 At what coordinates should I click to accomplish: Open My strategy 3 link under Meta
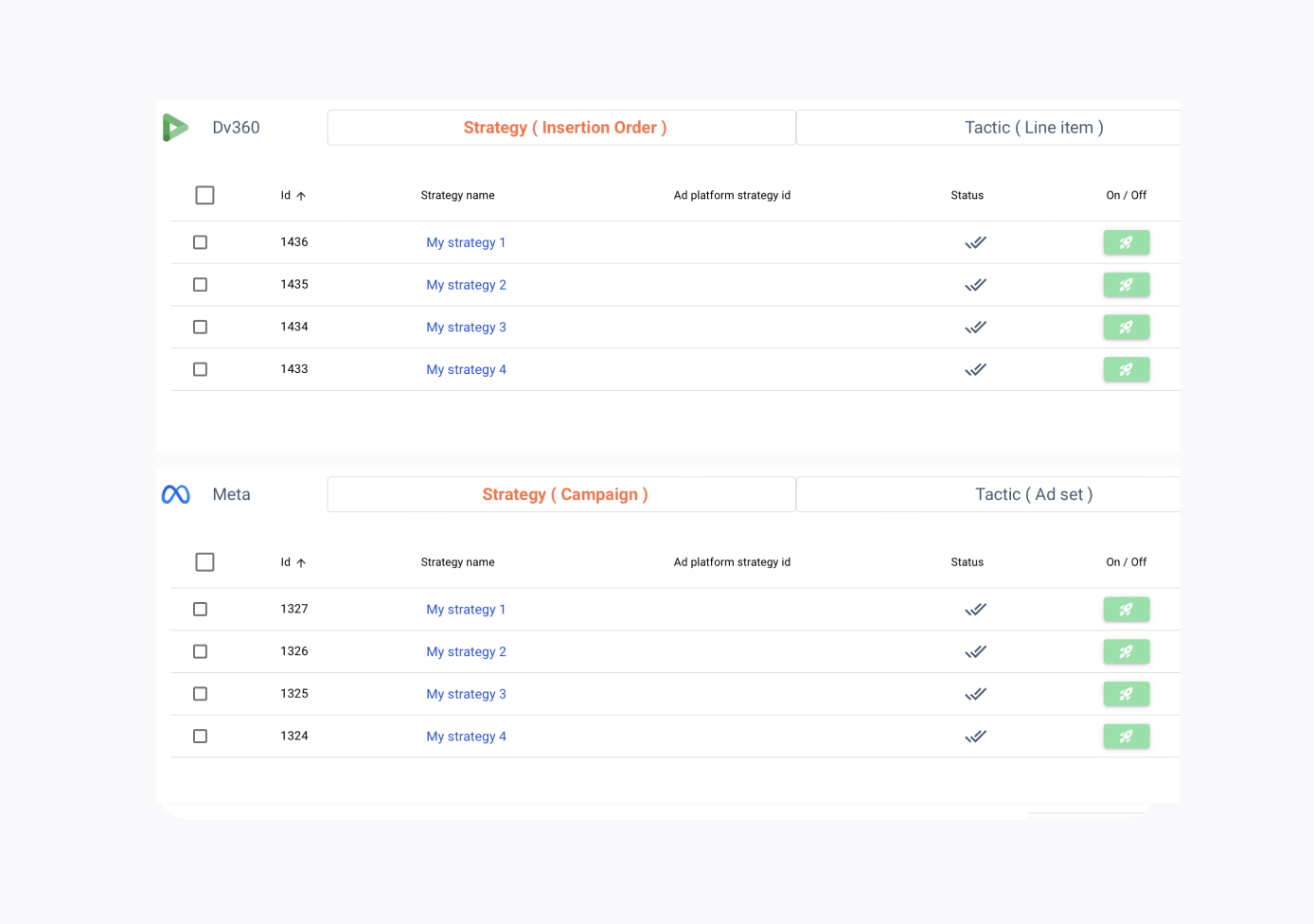point(466,694)
